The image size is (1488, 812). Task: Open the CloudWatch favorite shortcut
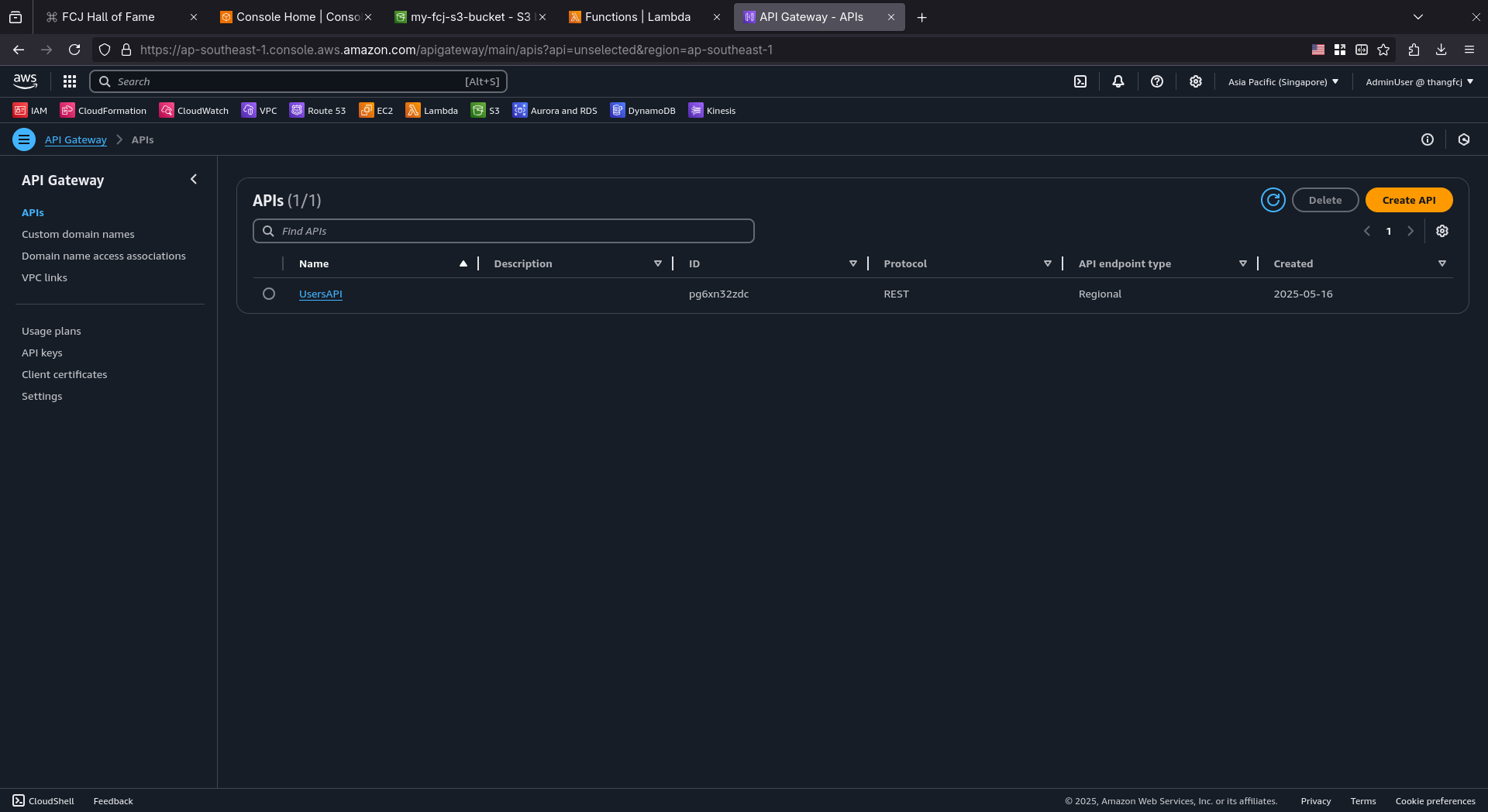click(194, 110)
